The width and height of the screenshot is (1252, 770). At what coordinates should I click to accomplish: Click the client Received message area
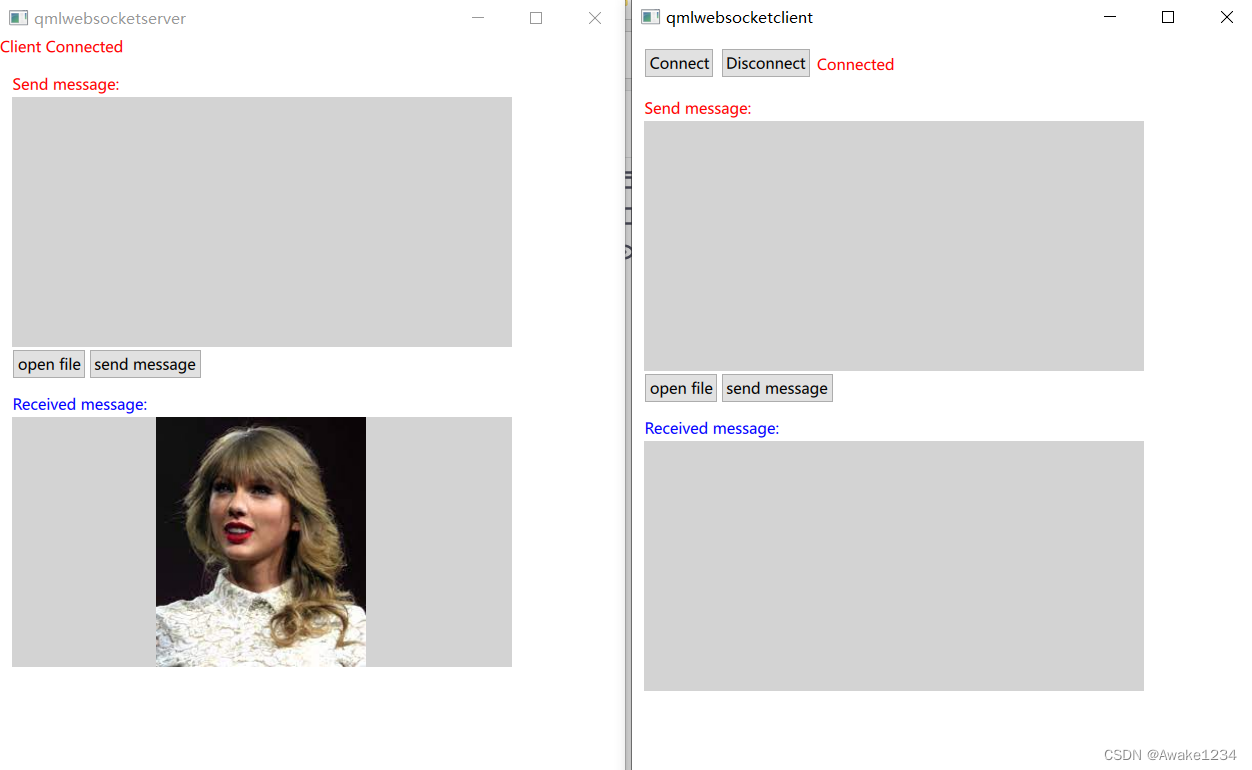pos(894,566)
